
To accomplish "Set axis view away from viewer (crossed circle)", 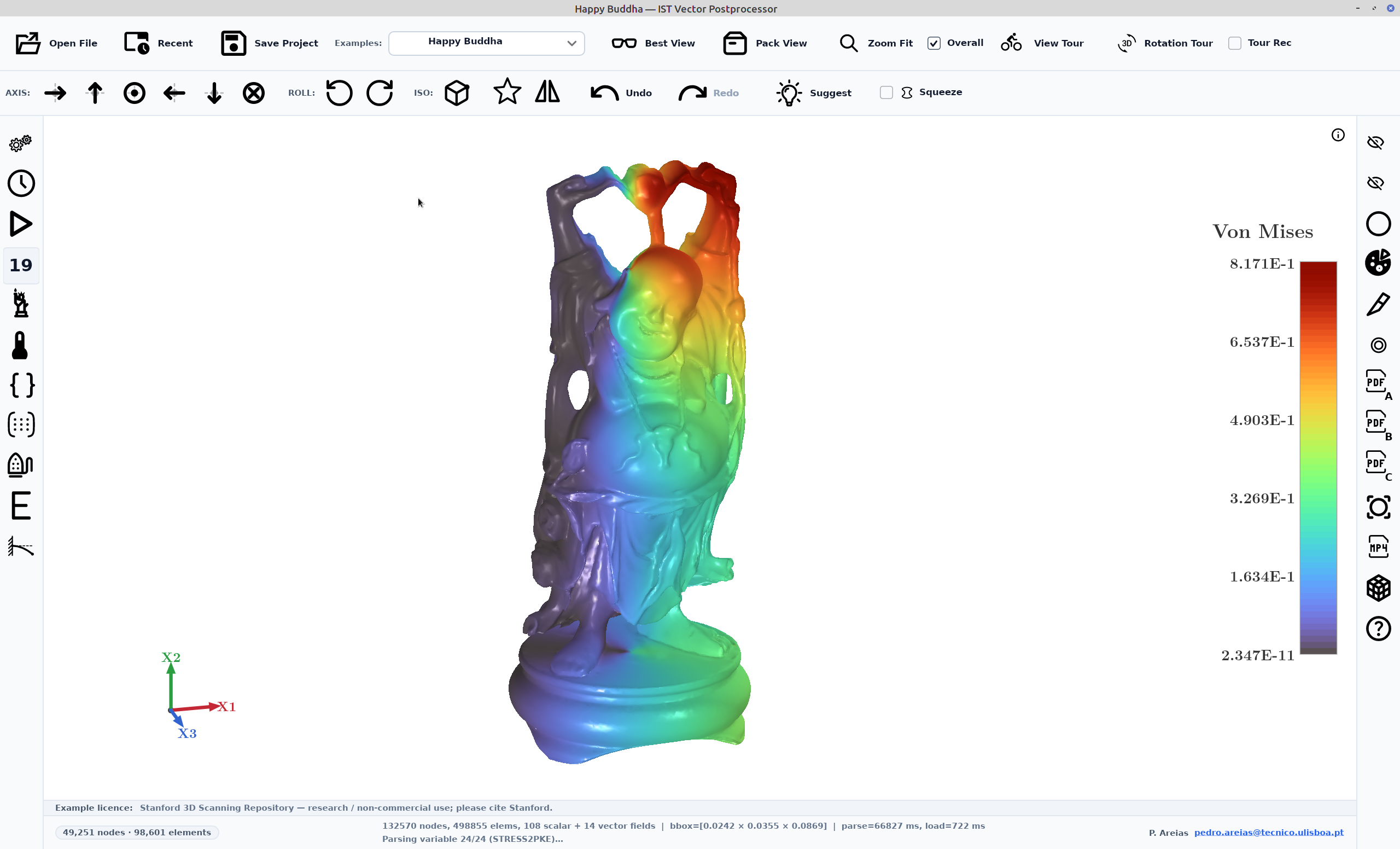I will tap(254, 92).
